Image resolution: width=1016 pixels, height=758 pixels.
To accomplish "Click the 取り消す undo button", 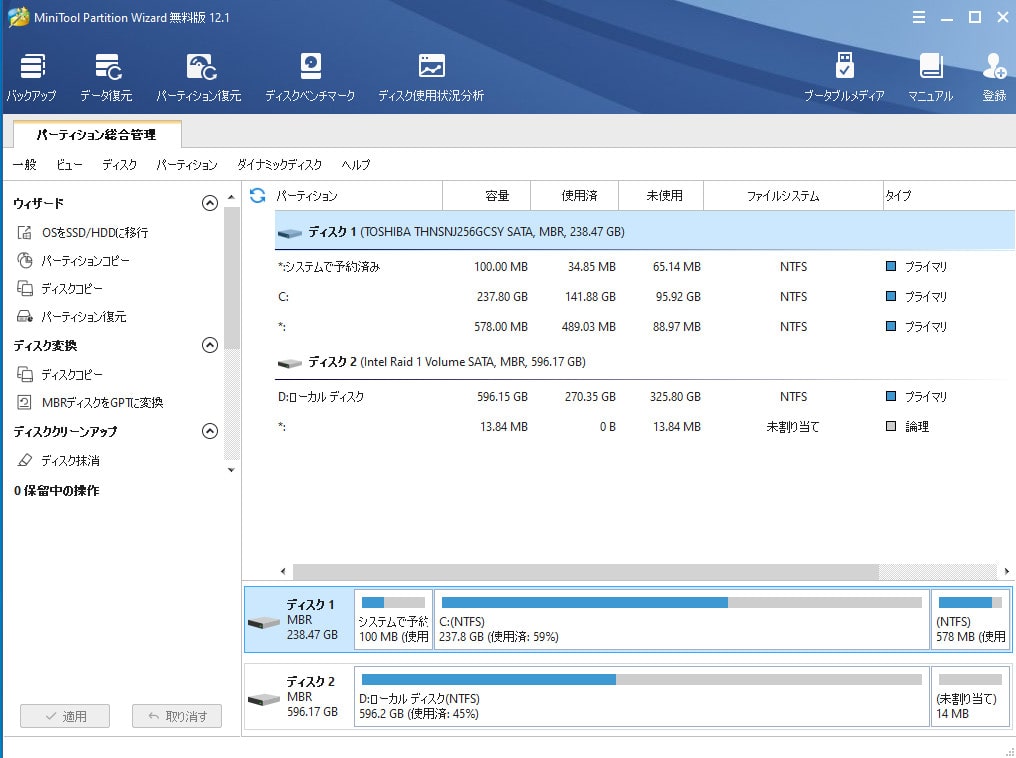I will point(177,716).
